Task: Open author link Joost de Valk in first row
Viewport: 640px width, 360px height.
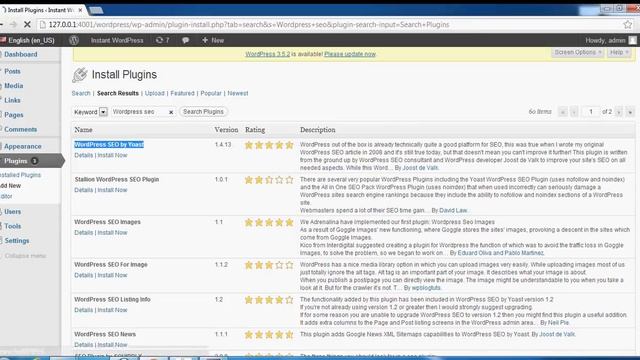Action: click(420, 168)
